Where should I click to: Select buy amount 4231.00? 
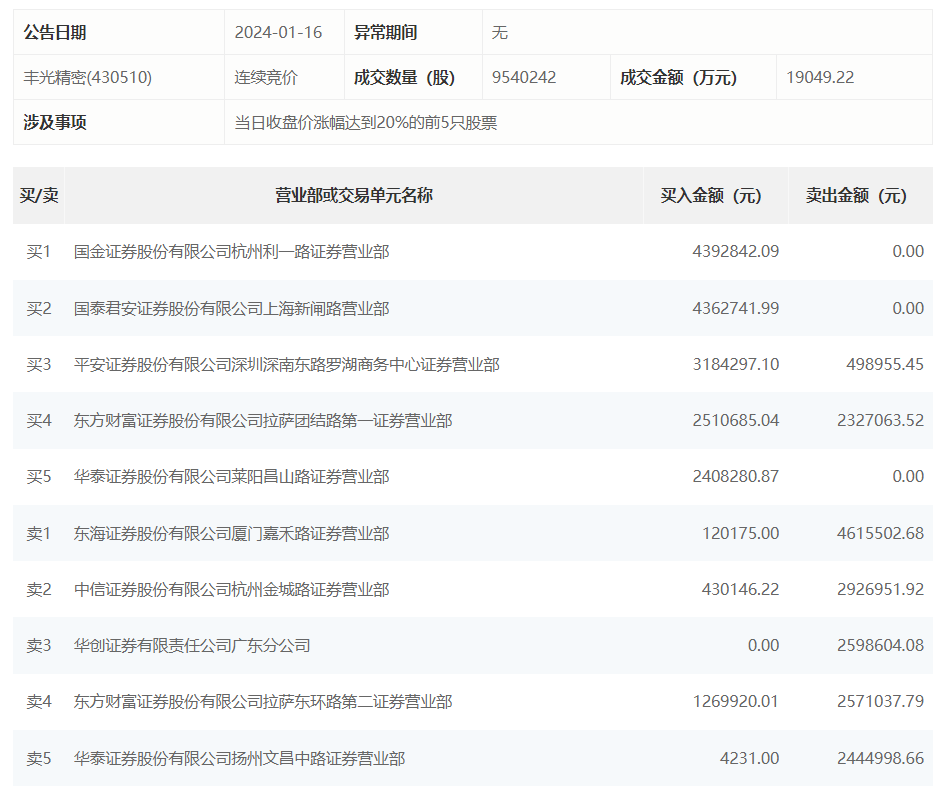(x=749, y=758)
